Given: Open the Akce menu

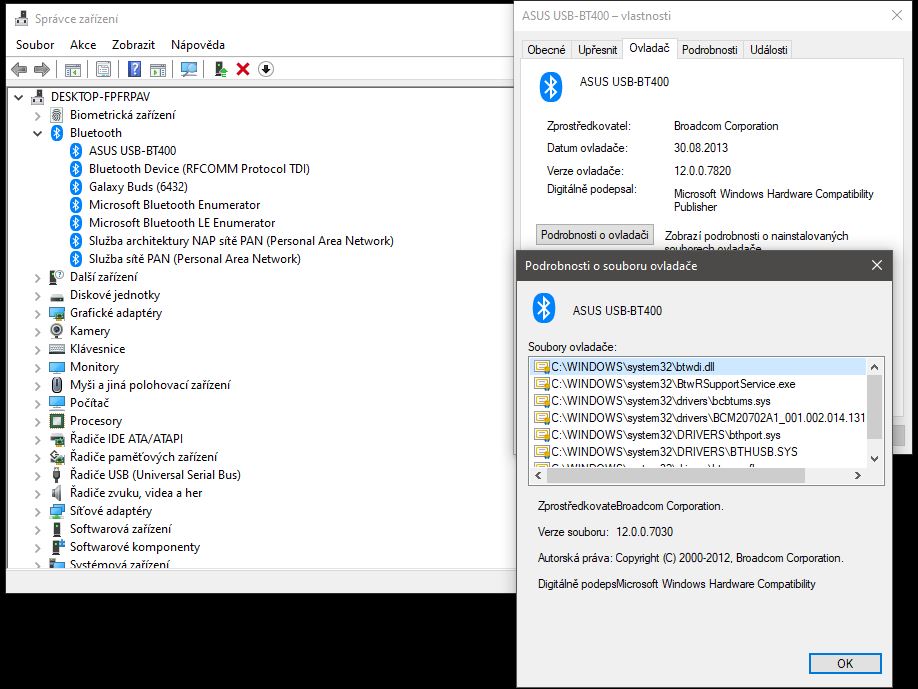Looking at the screenshot, I should point(83,44).
